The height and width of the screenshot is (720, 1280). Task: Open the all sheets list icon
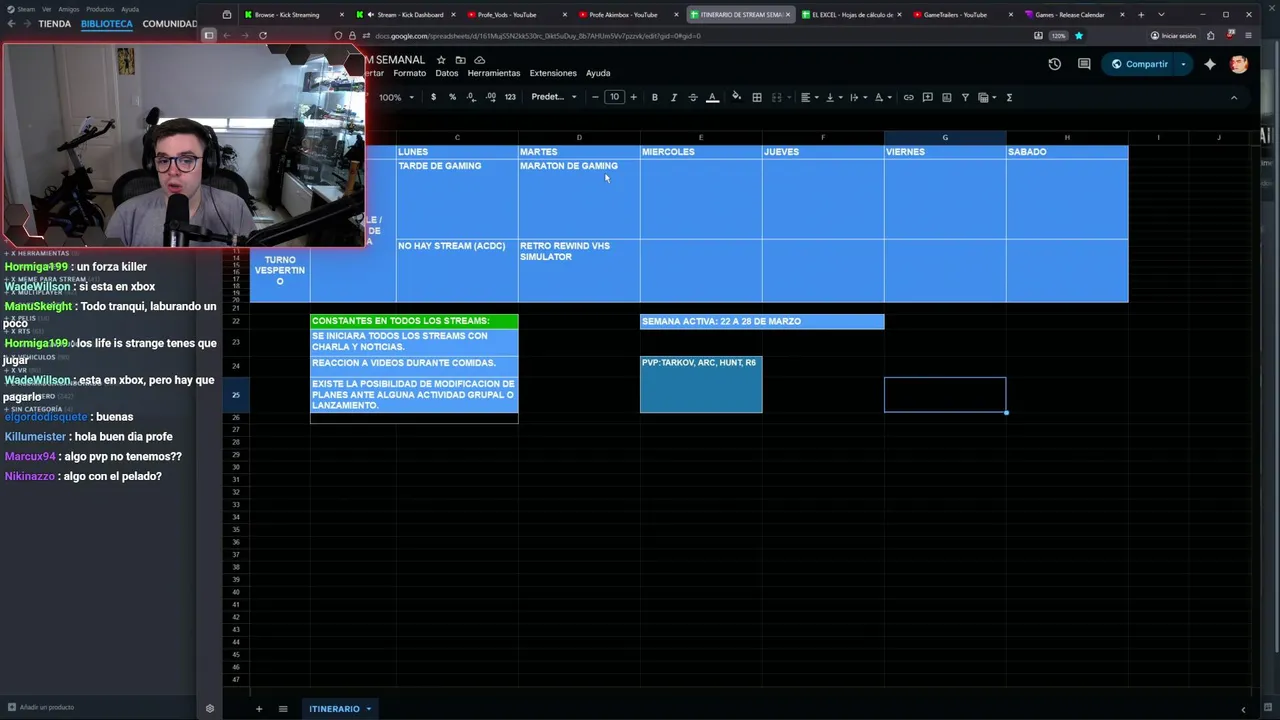point(283,709)
